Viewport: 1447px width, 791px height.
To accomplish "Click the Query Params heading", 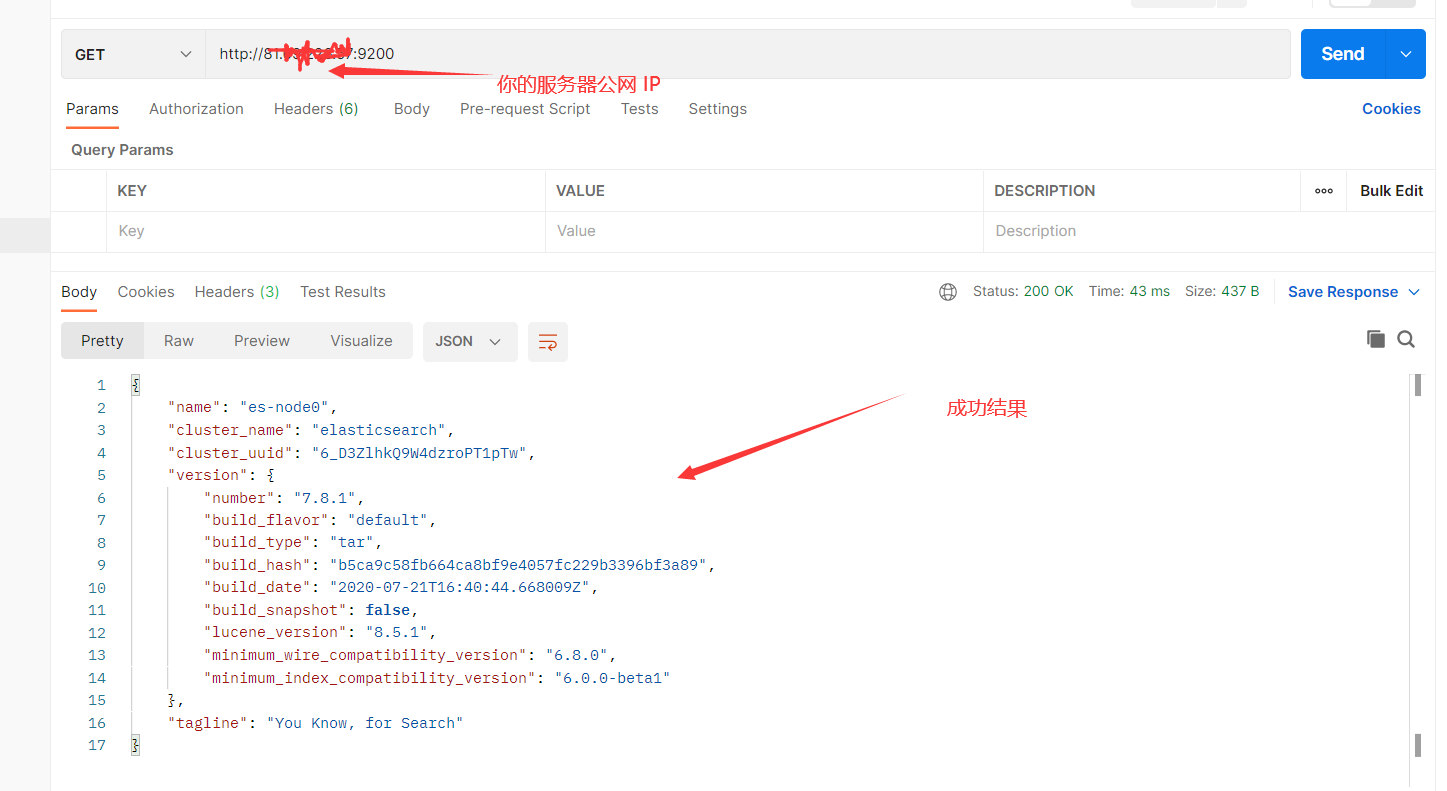I will pyautogui.click(x=122, y=150).
